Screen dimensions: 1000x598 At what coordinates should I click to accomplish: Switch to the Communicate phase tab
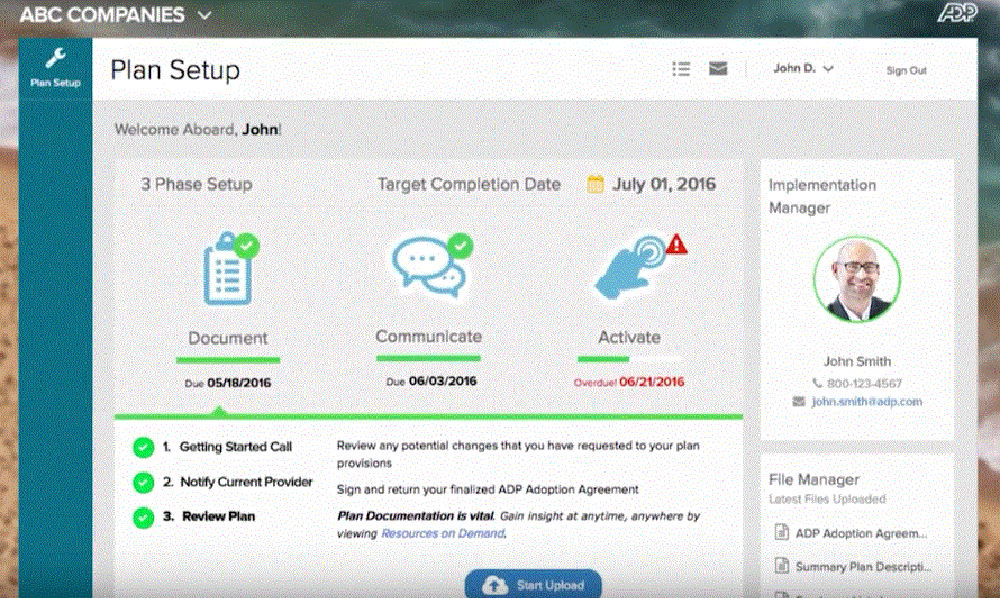coord(429,336)
